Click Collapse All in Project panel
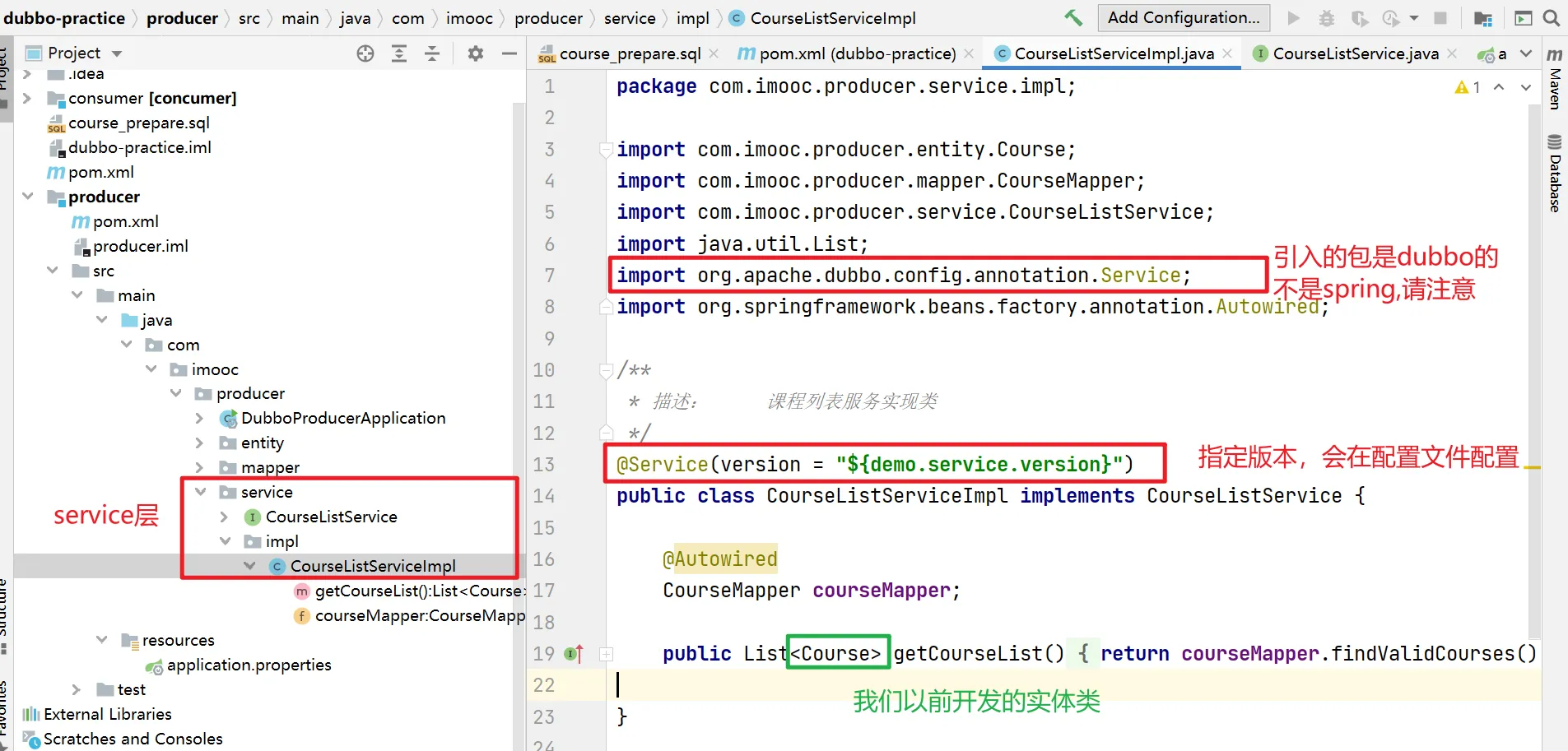Image resolution: width=1568 pixels, height=751 pixels. pos(432,53)
